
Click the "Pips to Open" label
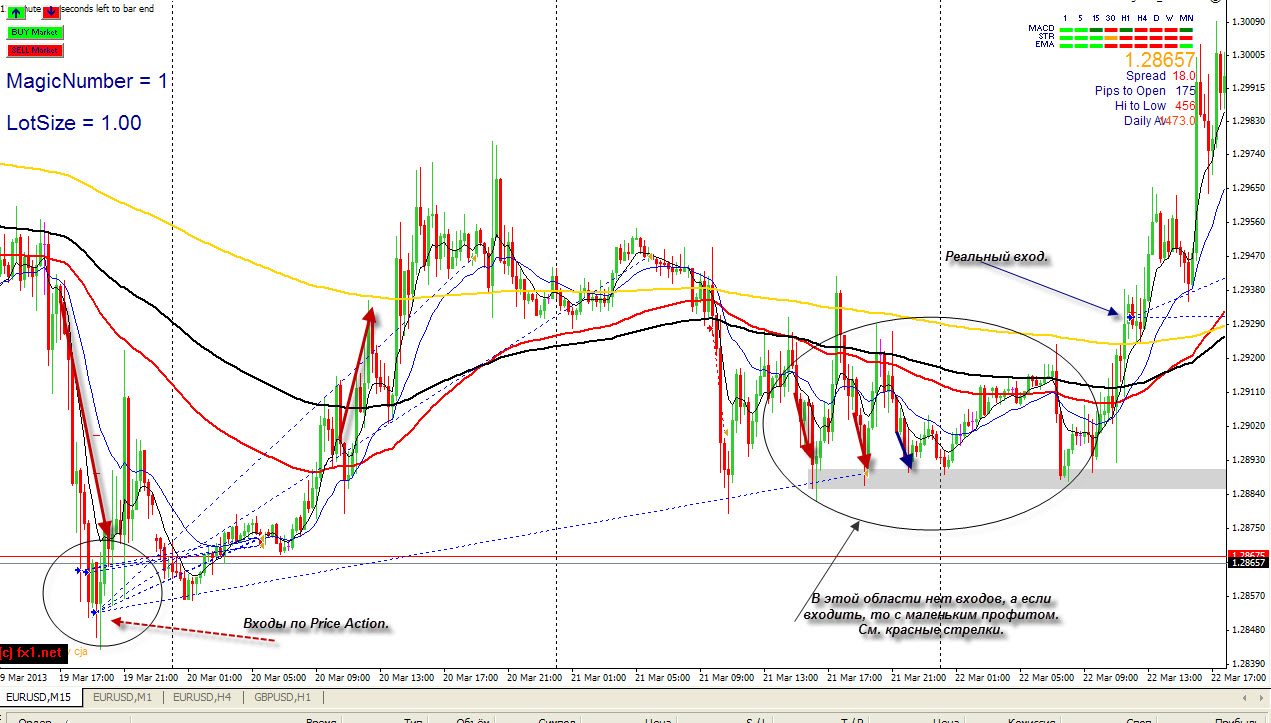[x=1131, y=91]
